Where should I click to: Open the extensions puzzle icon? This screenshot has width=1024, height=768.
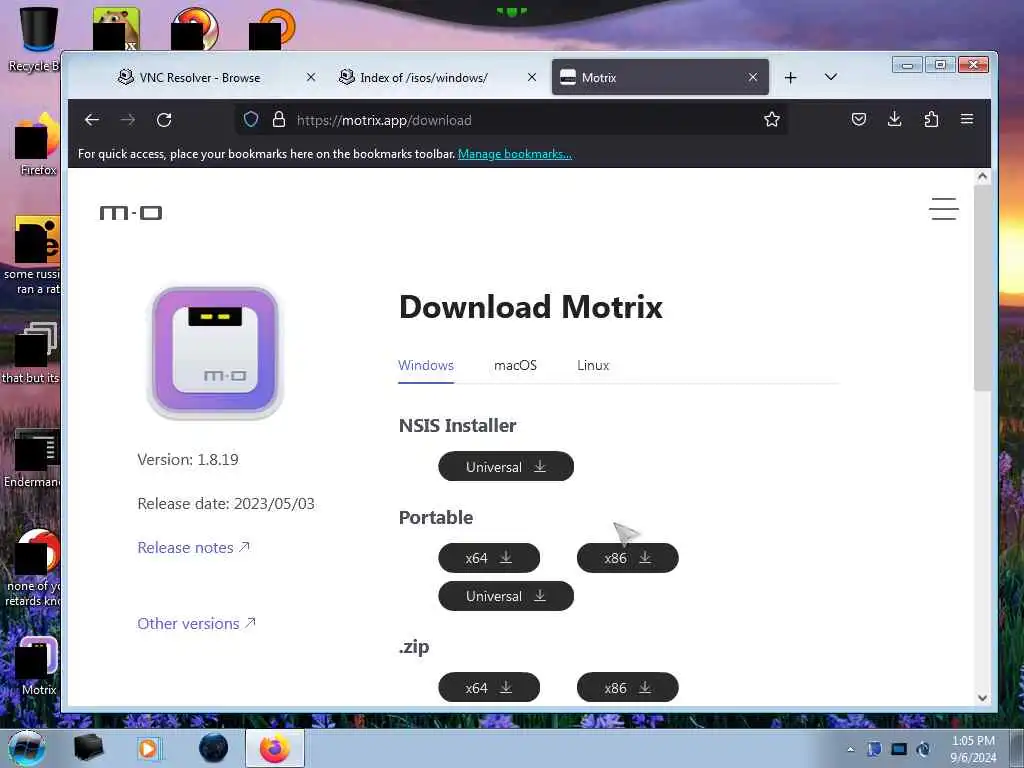[x=931, y=120]
